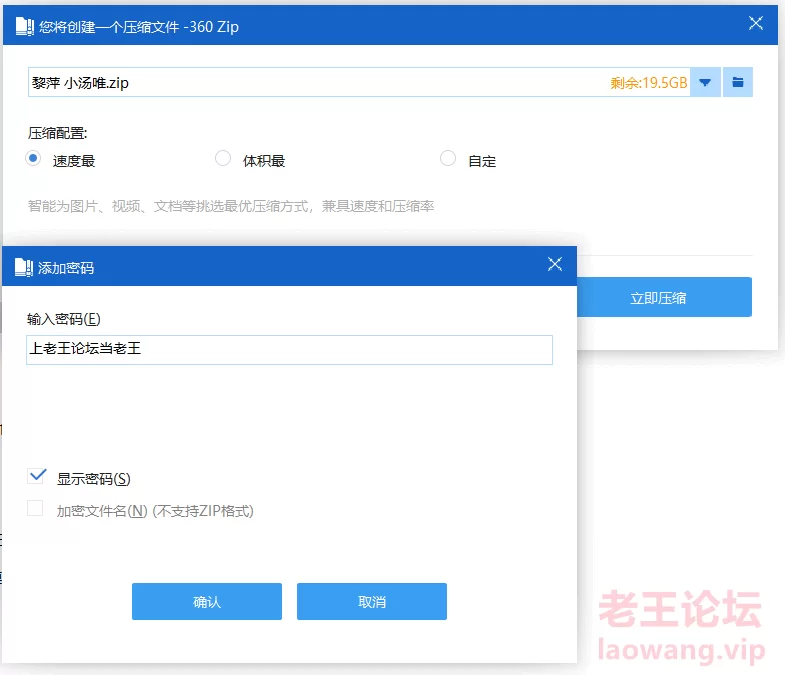Click the 360 Zip logo in main title bar
The height and width of the screenshot is (675, 785).
click(25, 26)
